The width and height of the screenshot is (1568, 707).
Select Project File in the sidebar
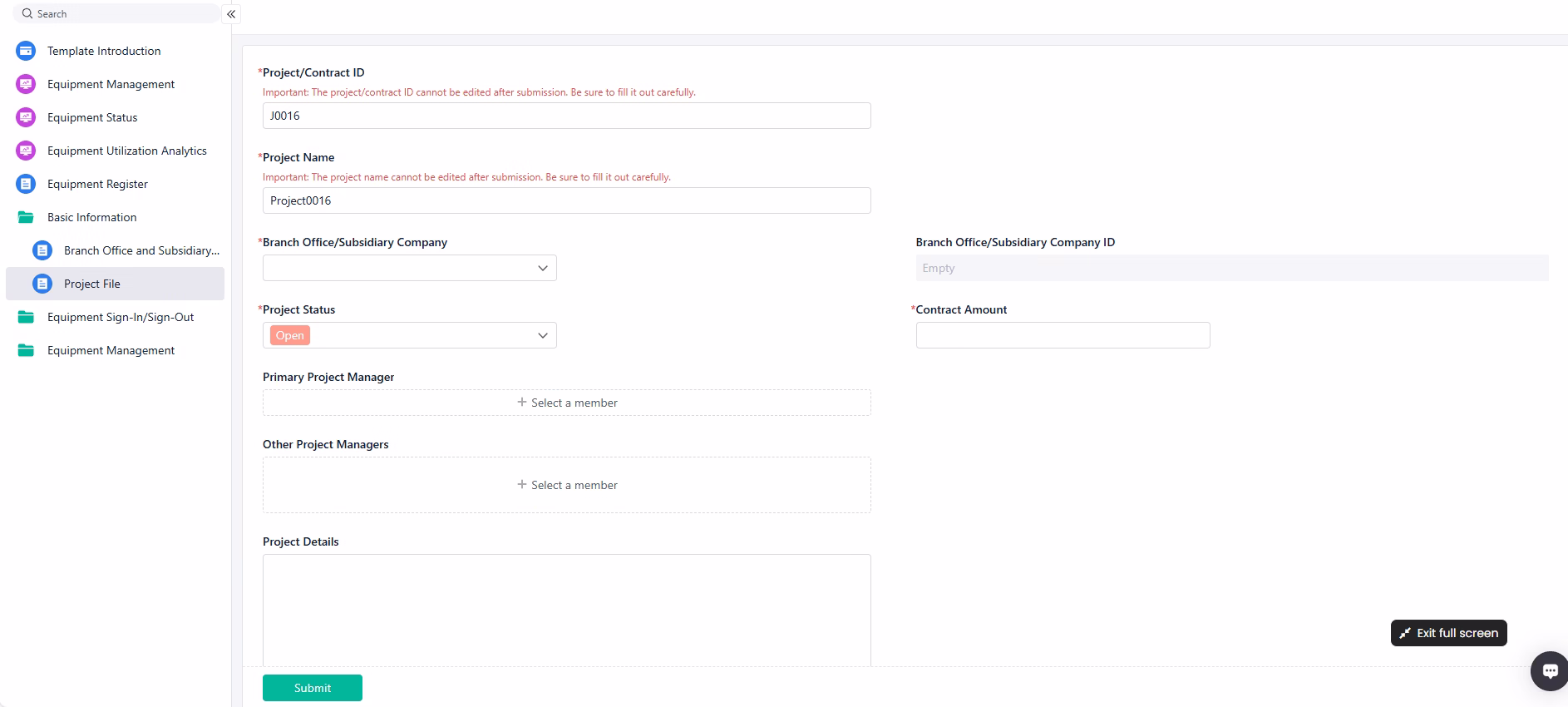coord(92,284)
